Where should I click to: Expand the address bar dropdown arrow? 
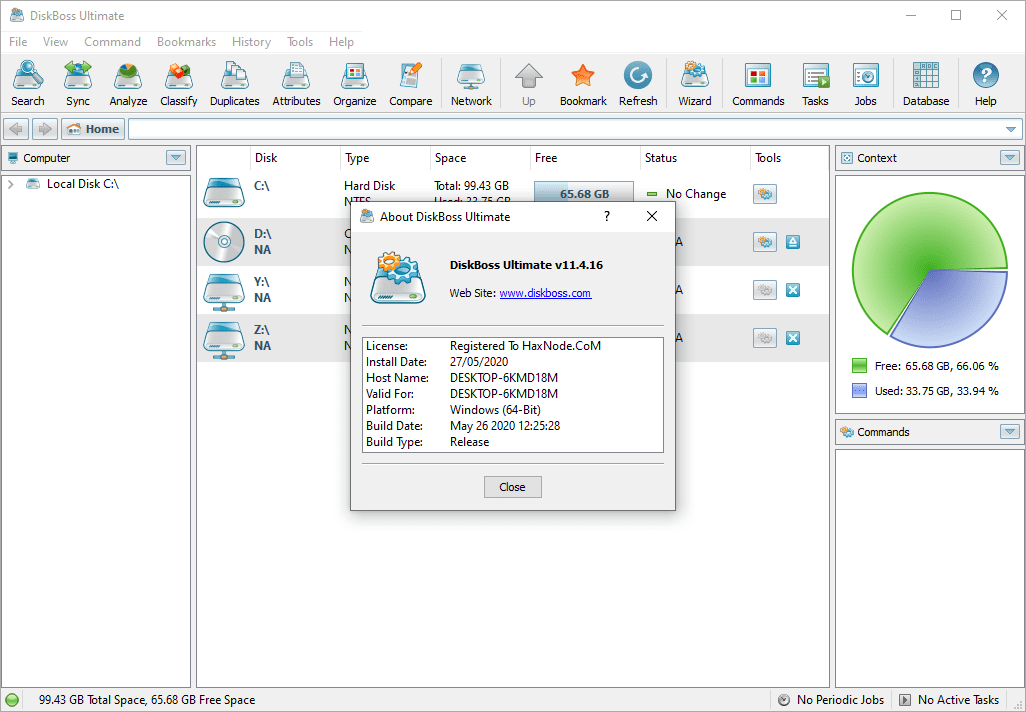[x=1010, y=130]
